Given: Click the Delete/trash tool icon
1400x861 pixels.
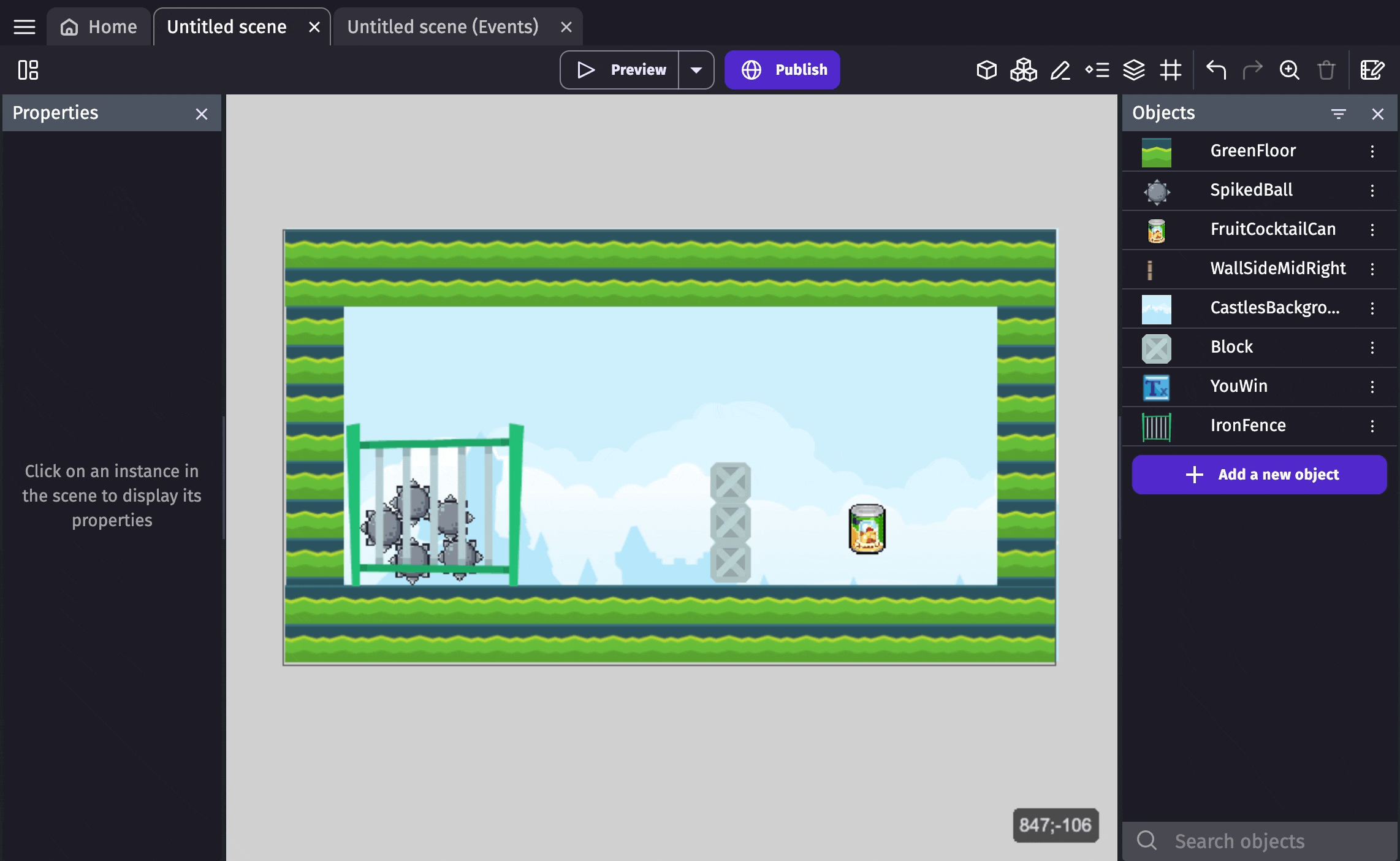Looking at the screenshot, I should tap(1326, 69).
